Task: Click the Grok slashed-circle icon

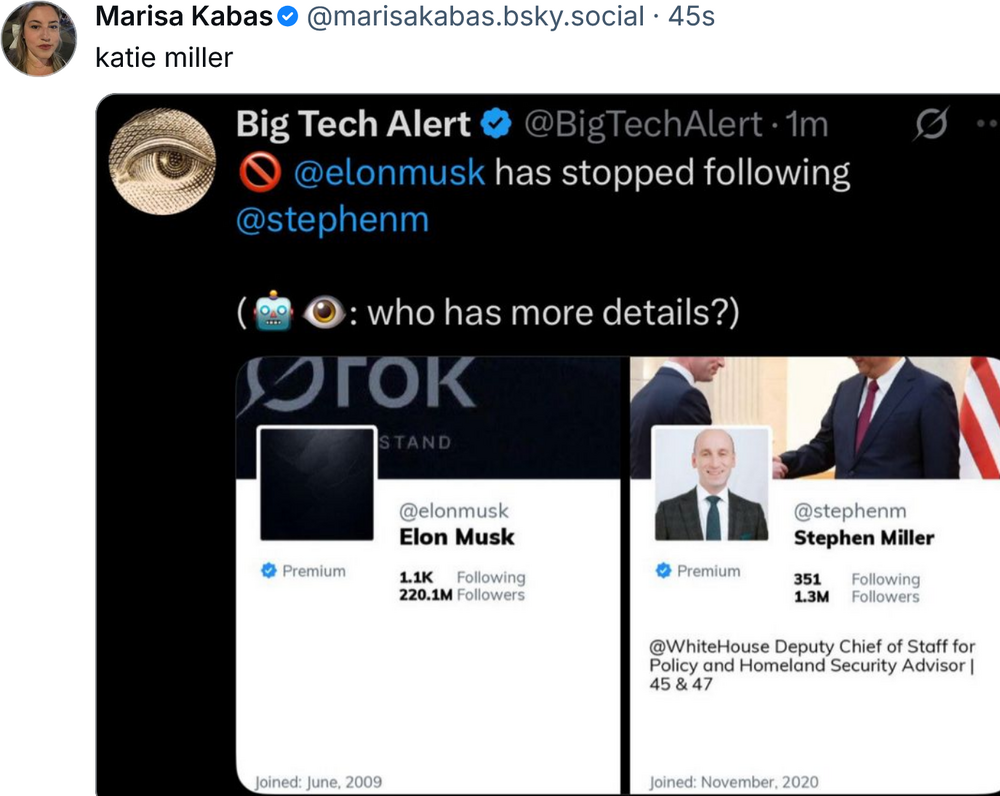Action: click(x=931, y=125)
